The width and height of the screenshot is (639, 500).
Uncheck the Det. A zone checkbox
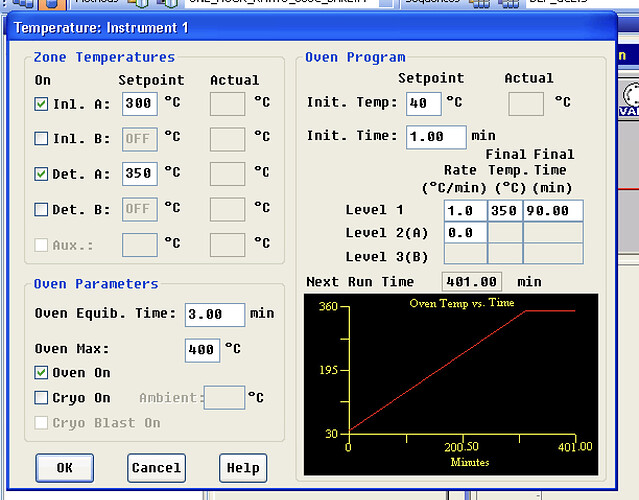tap(41, 174)
